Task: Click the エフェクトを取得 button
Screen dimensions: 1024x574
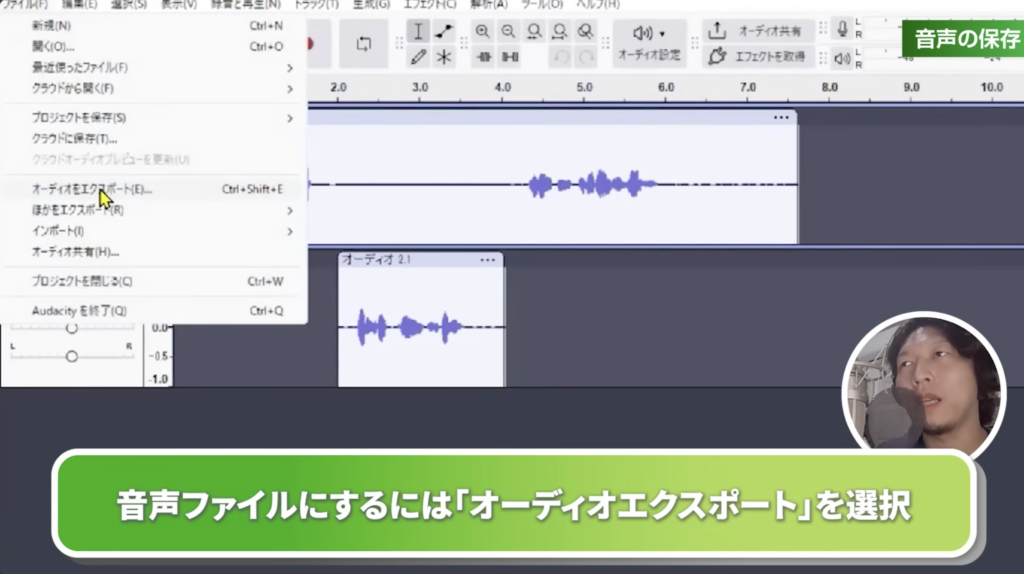Action: tap(757, 57)
